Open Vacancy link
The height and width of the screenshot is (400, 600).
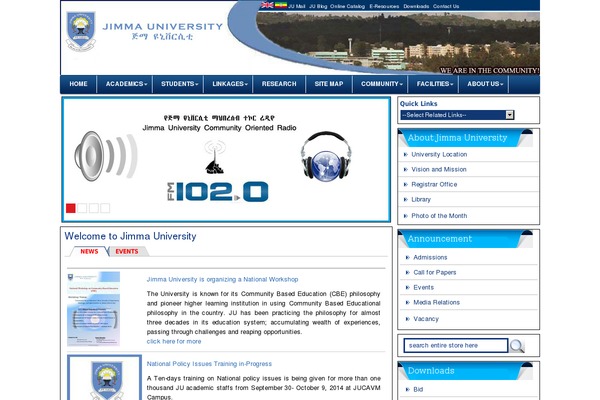[426, 319]
